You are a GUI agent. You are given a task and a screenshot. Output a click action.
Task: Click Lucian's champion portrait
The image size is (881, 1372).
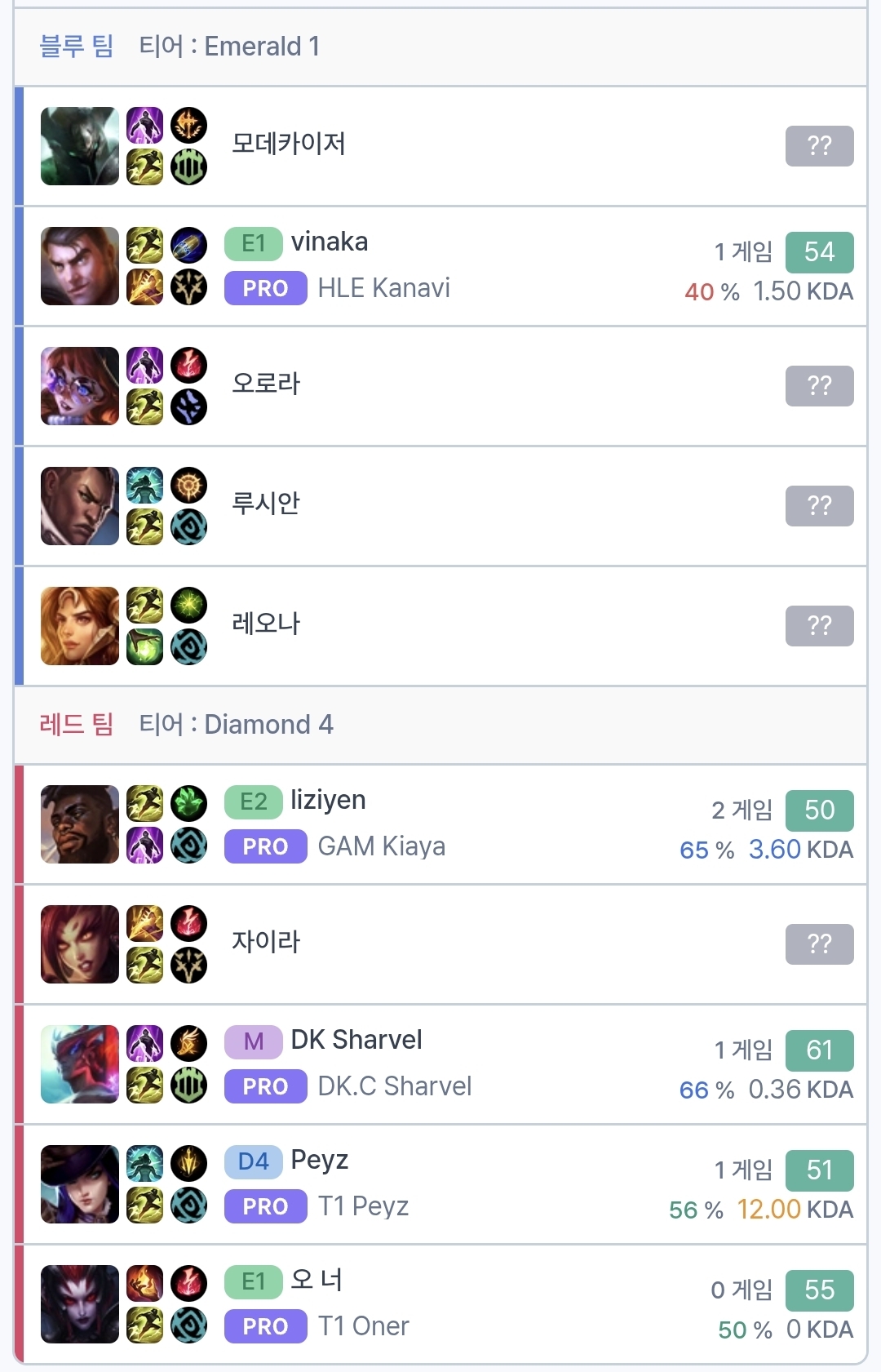tap(80, 506)
